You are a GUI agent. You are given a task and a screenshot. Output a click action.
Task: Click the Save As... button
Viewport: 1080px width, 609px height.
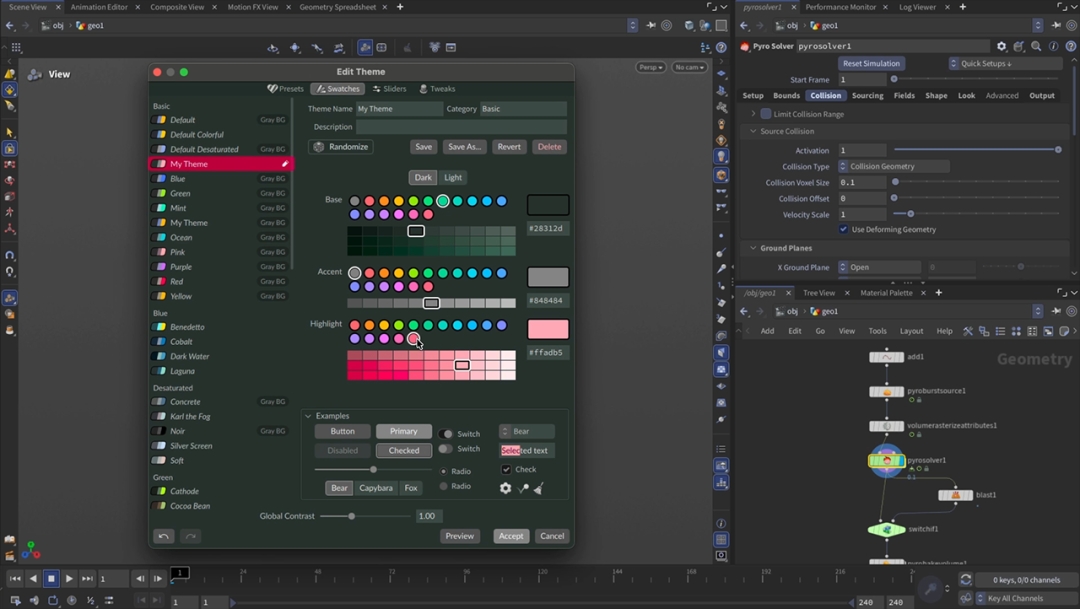point(464,147)
